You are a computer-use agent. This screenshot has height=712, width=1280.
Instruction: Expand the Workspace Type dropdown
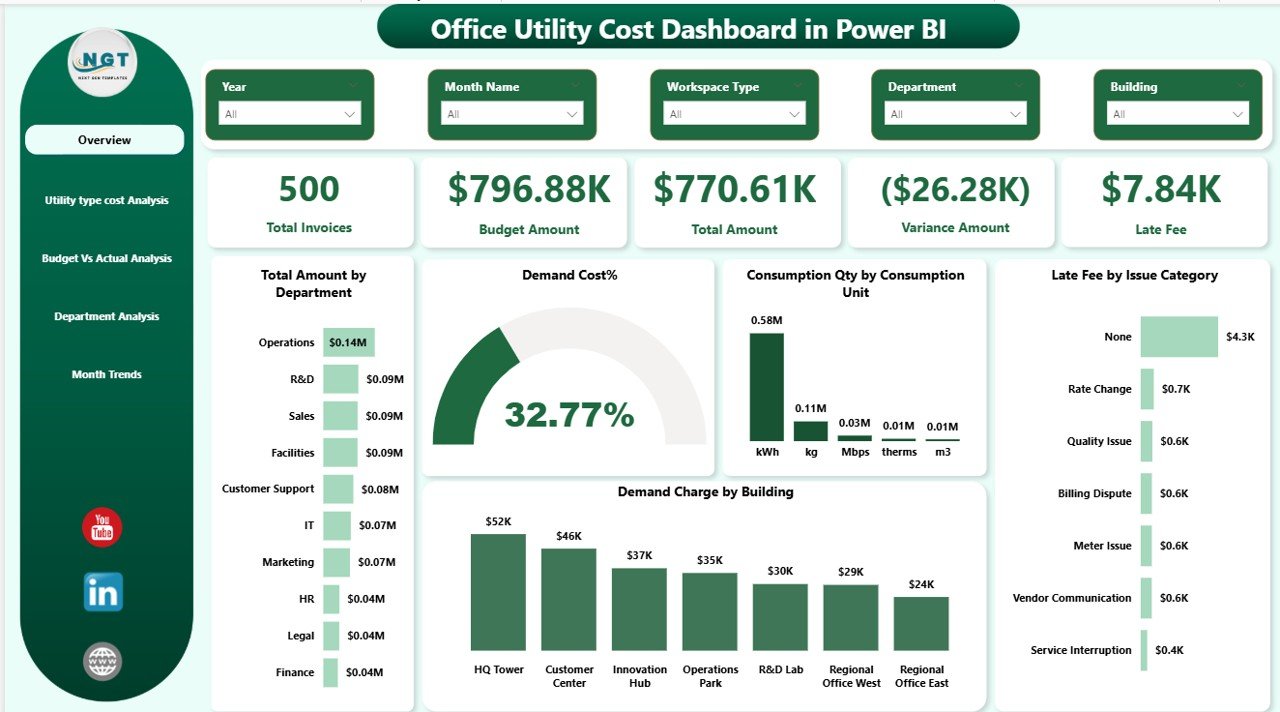733,114
